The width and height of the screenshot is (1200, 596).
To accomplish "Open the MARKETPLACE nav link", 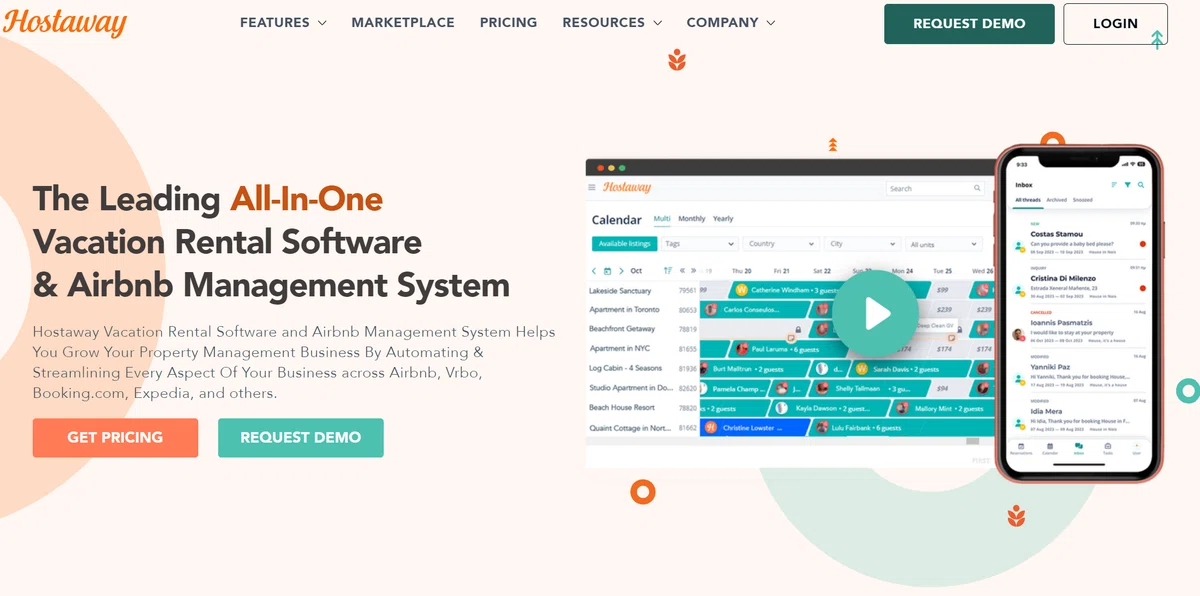I will pyautogui.click(x=403, y=22).
